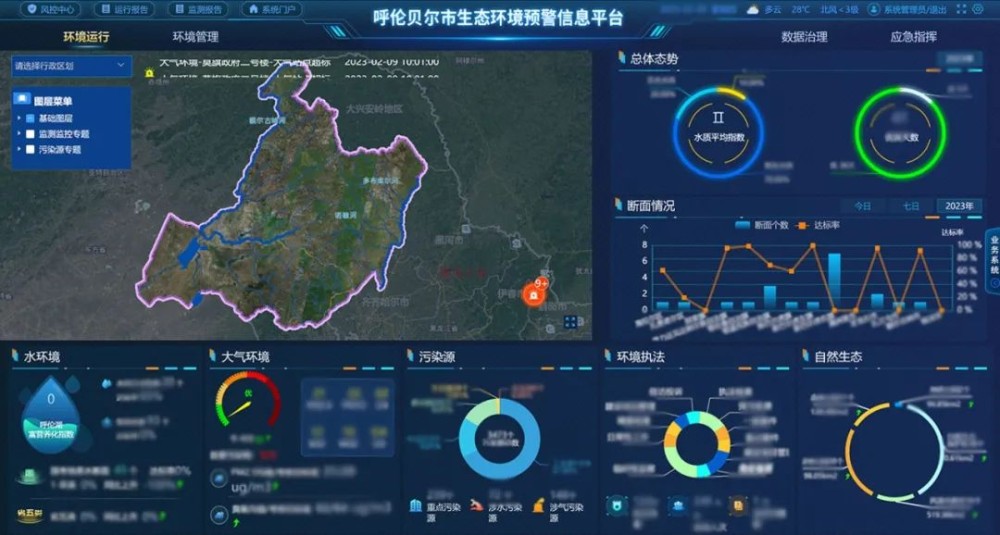The image size is (1000, 535).
Task: Switch to the 环境管理 tab
Action: coord(195,38)
